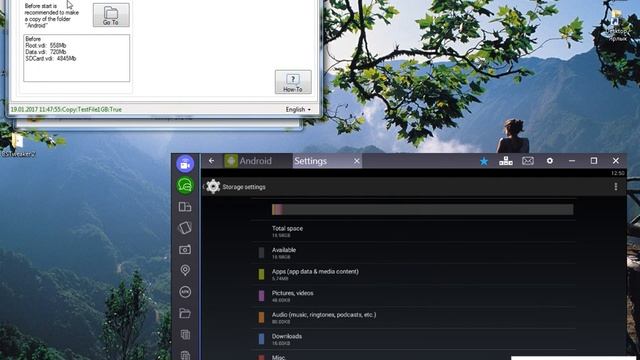Open BlueStacks gear settings in title bar
640x360 pixels.
pos(550,161)
